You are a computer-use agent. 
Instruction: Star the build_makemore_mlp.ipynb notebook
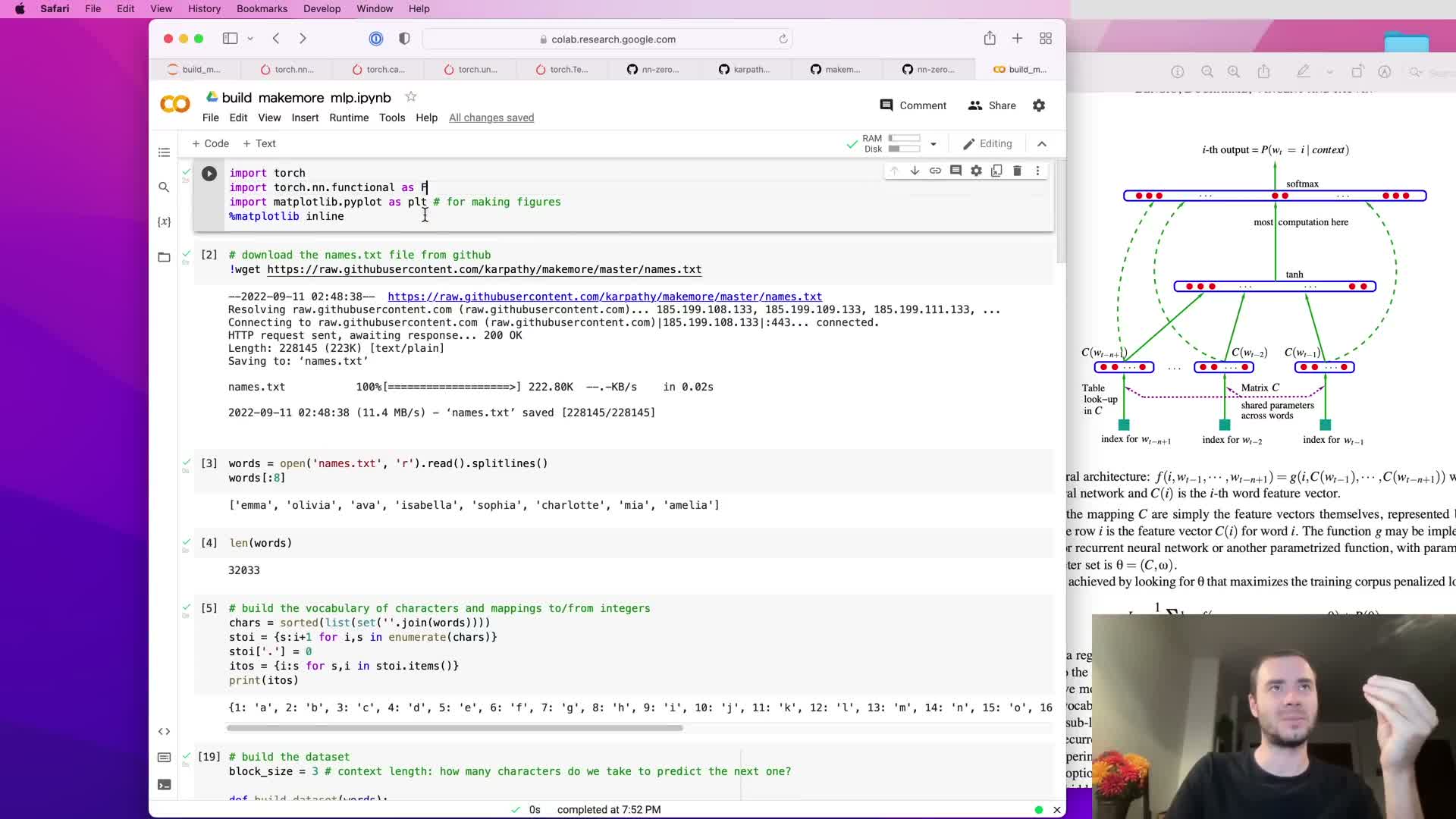[x=410, y=97]
